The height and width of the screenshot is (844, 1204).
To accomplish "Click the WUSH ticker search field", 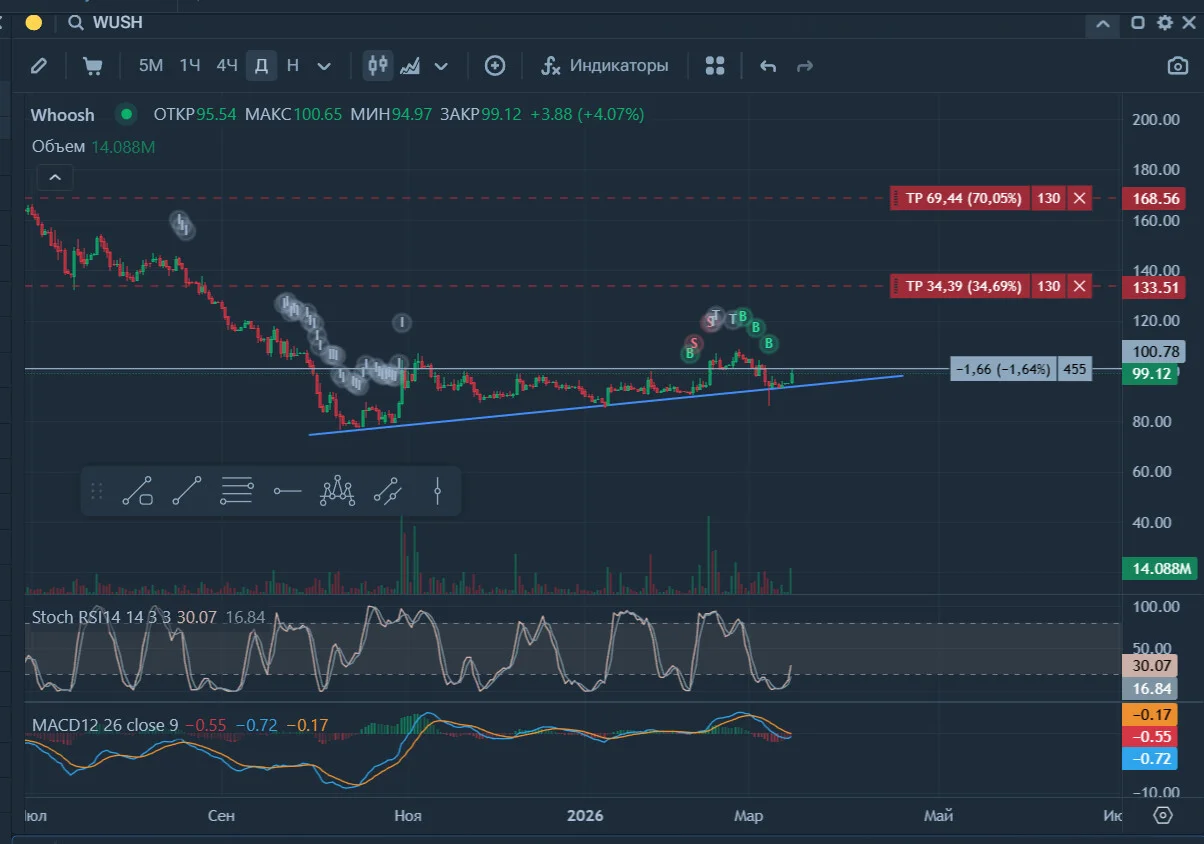I will (x=118, y=23).
